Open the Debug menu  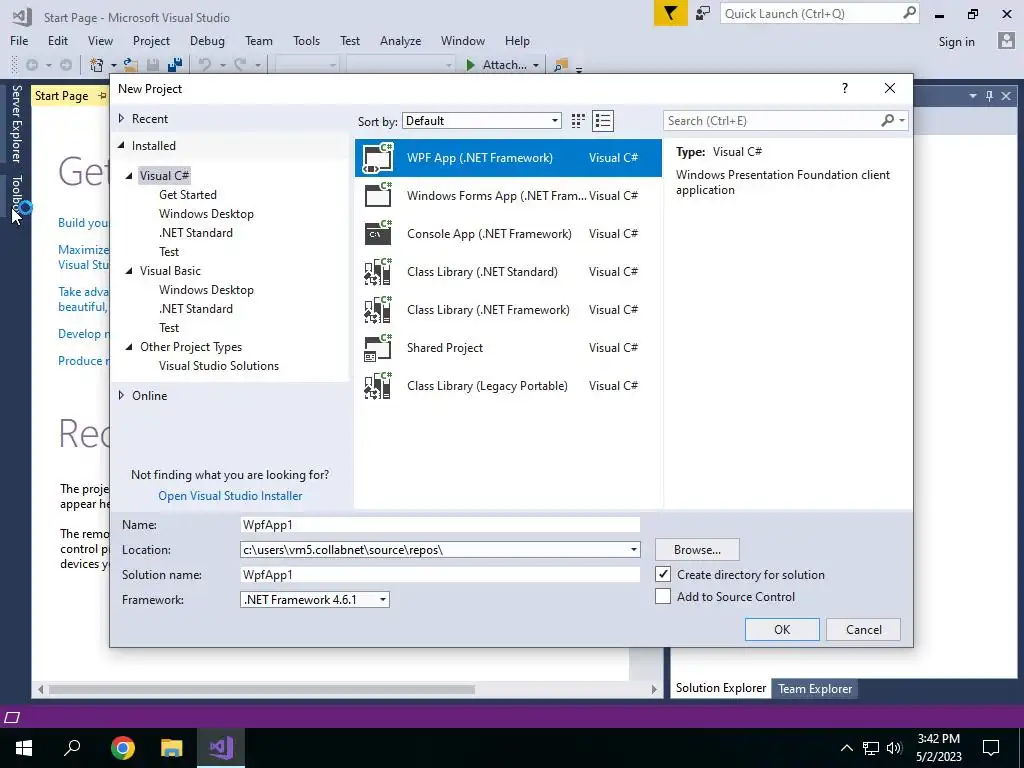point(207,40)
